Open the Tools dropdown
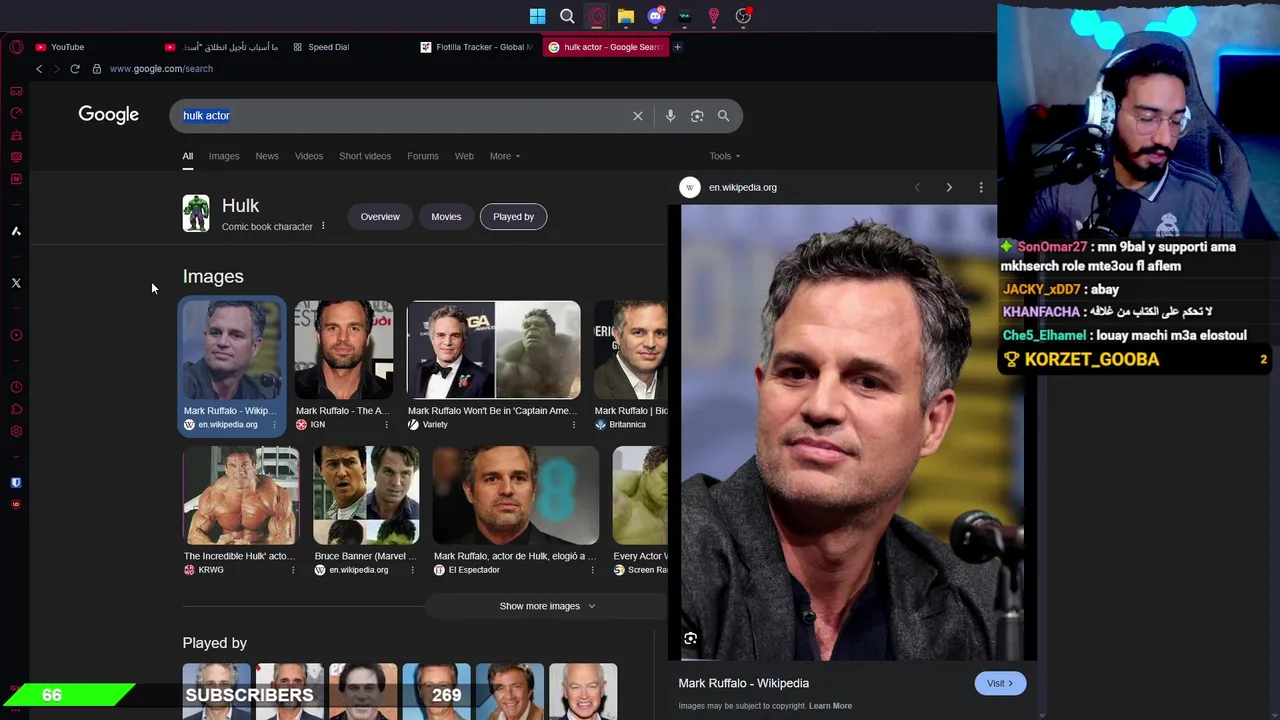The width and height of the screenshot is (1280, 720). [725, 156]
